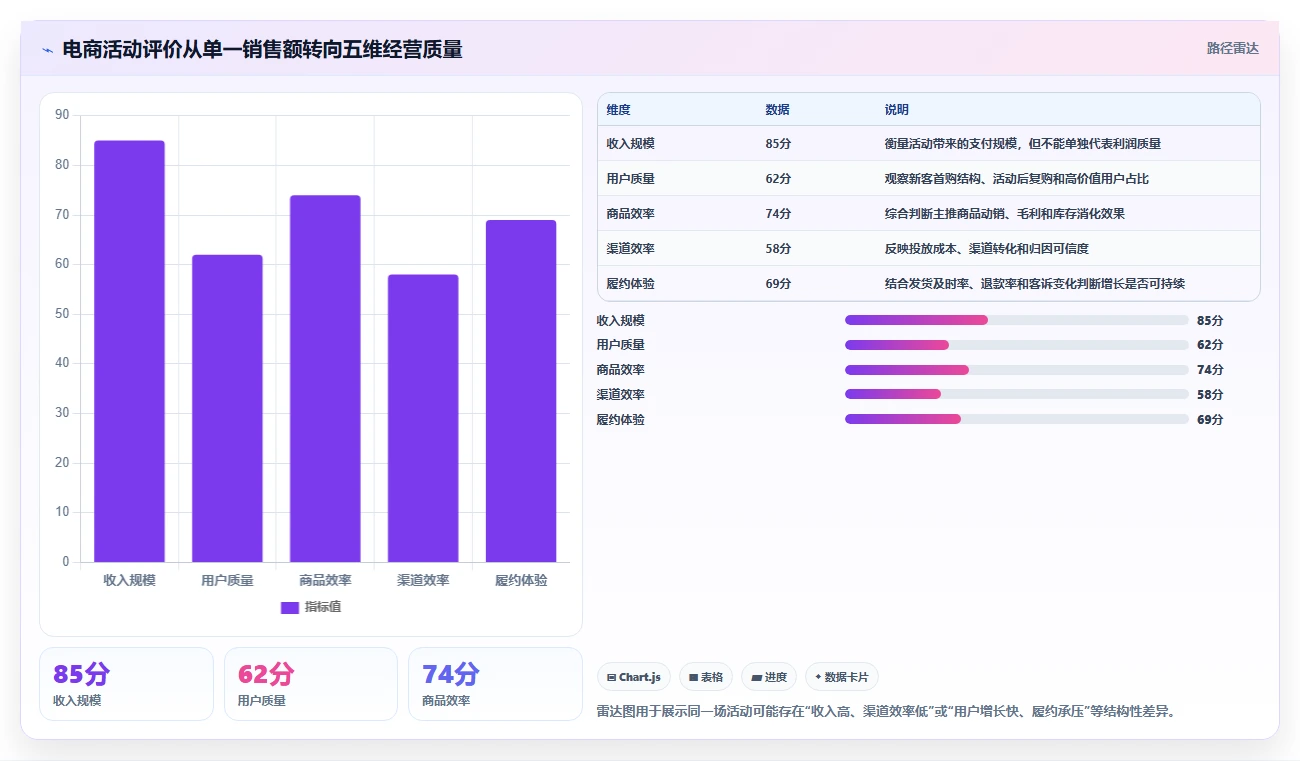The width and height of the screenshot is (1300, 761).
Task: Select the 用户质量 cell in the table
Action: (630, 179)
